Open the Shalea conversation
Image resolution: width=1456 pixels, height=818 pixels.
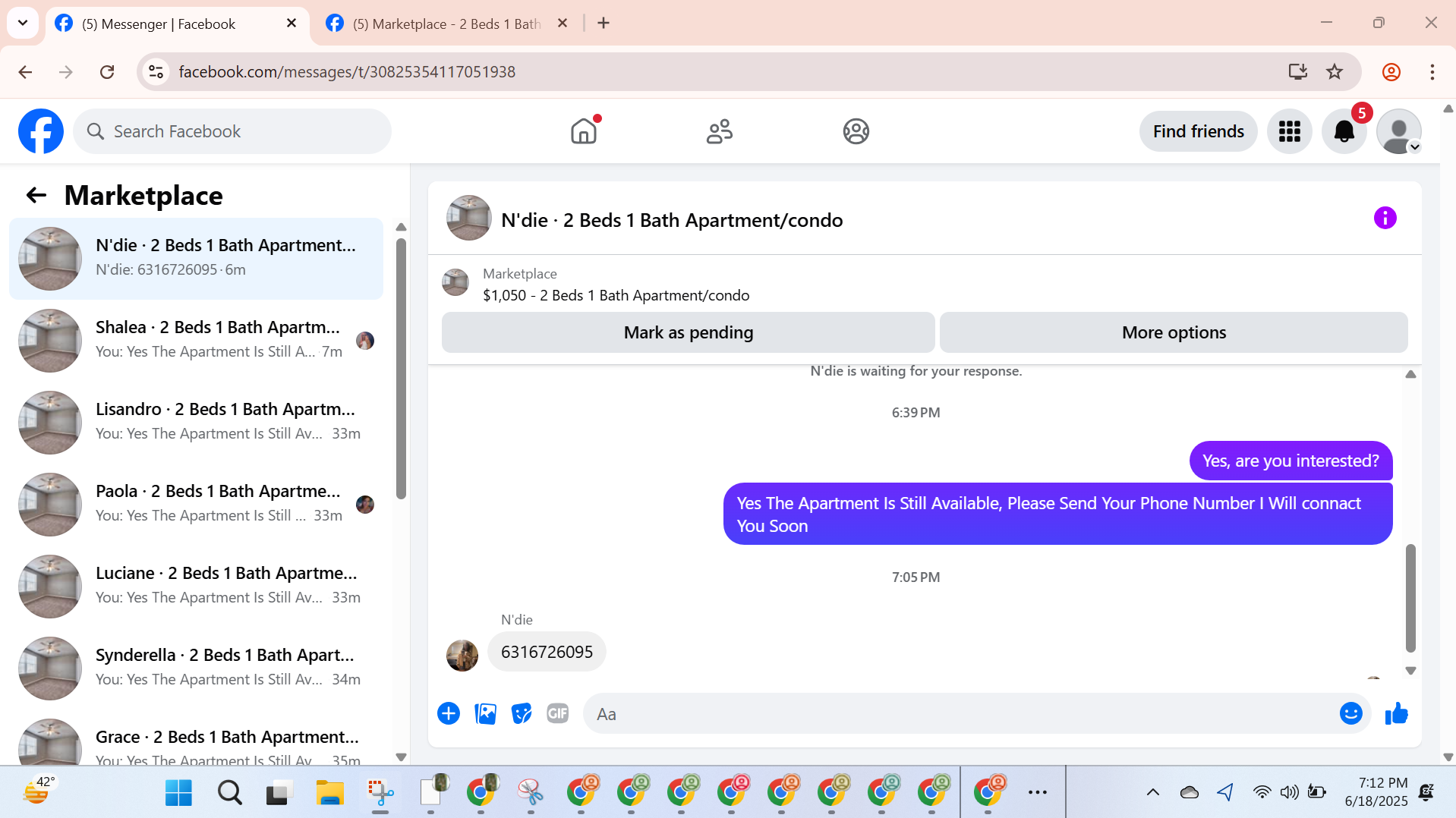[x=196, y=341]
